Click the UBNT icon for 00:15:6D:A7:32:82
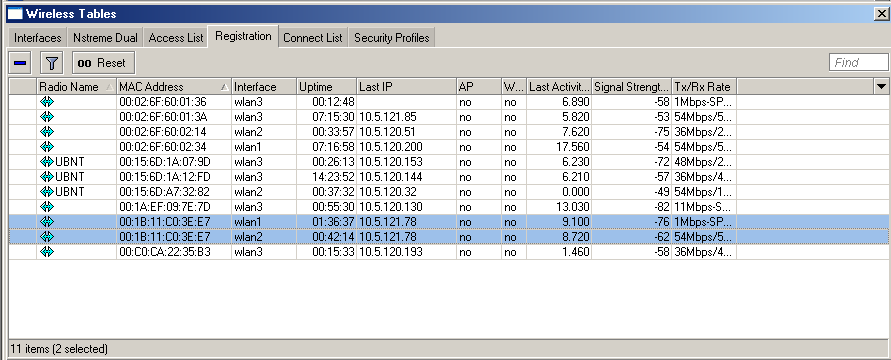This screenshot has width=891, height=360. click(47, 191)
